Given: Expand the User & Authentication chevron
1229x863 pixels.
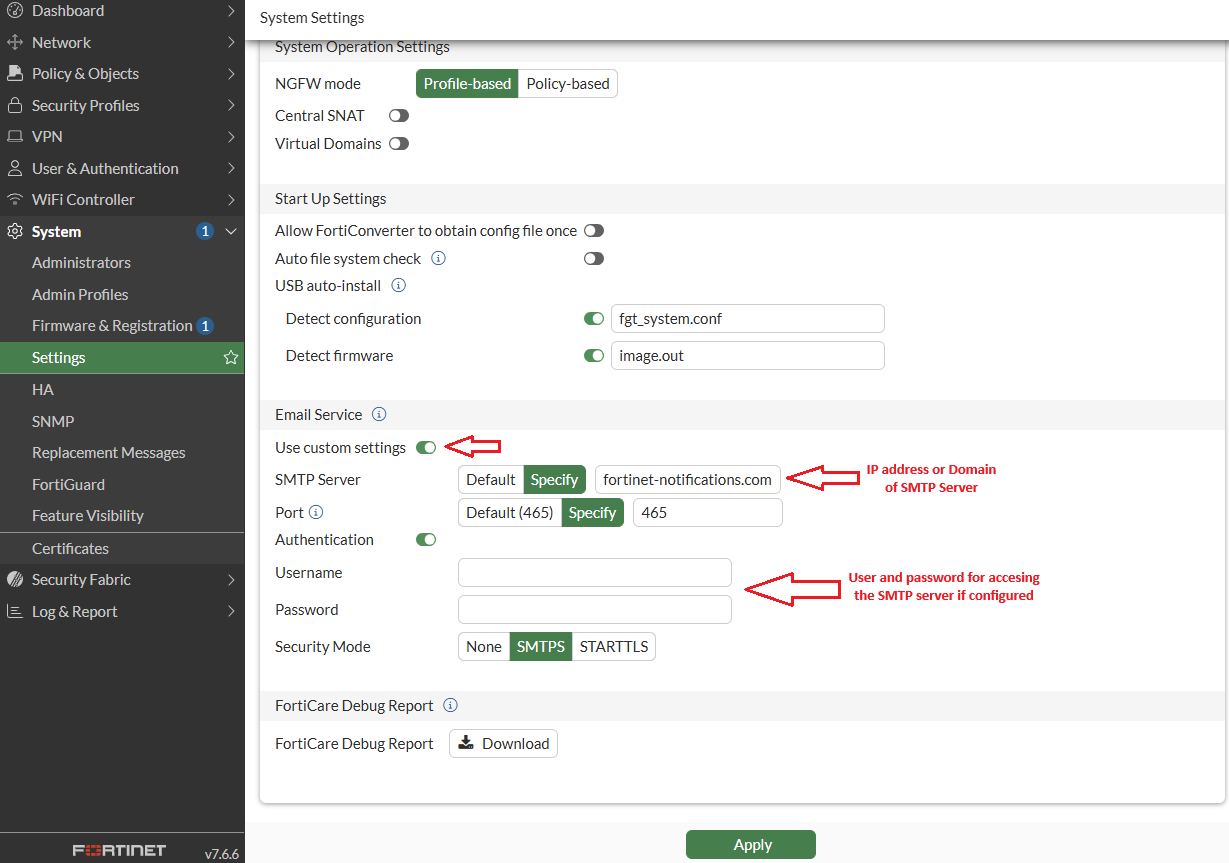Looking at the screenshot, I should point(231,168).
